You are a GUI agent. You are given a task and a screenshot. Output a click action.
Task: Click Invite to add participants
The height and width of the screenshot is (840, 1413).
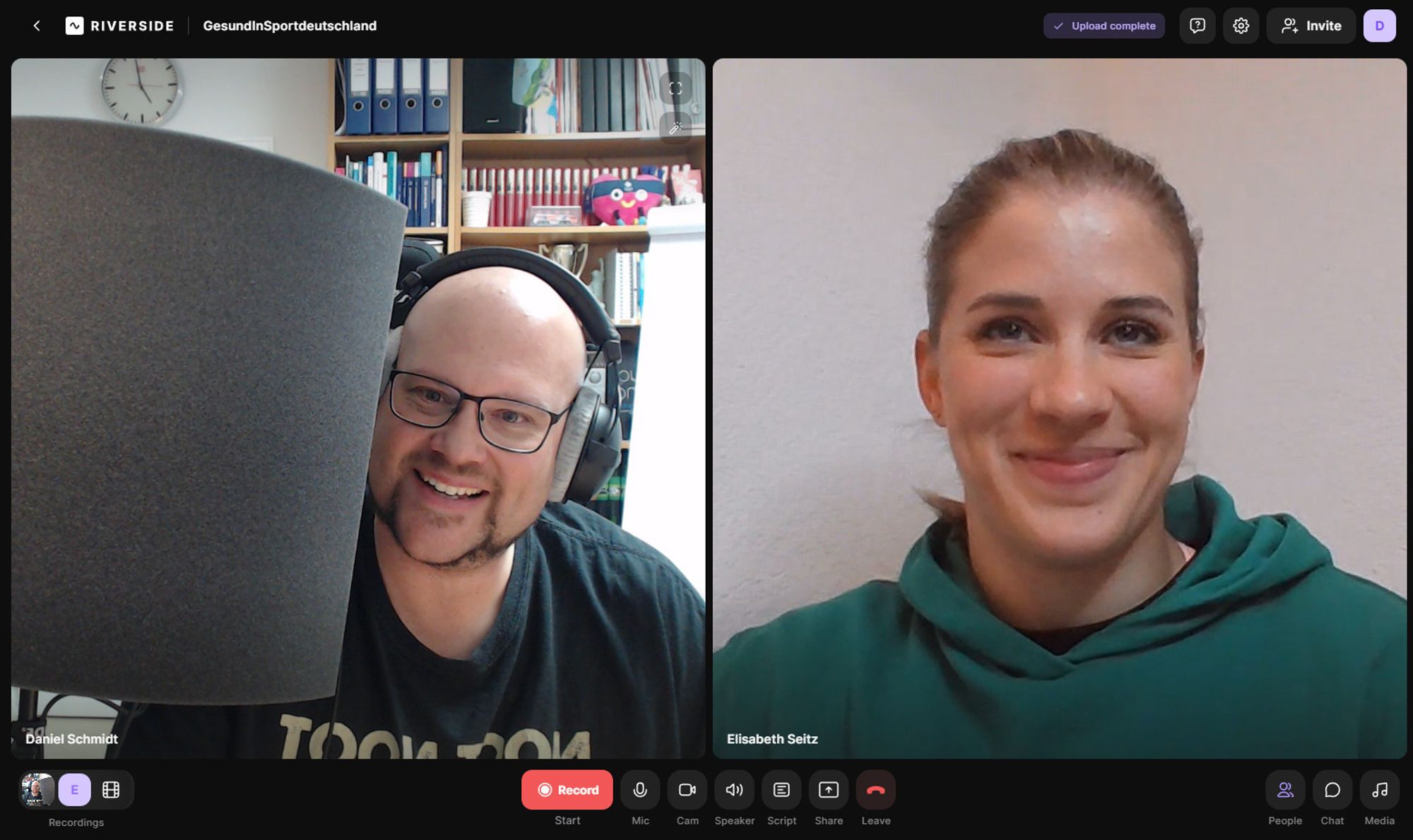click(x=1311, y=25)
